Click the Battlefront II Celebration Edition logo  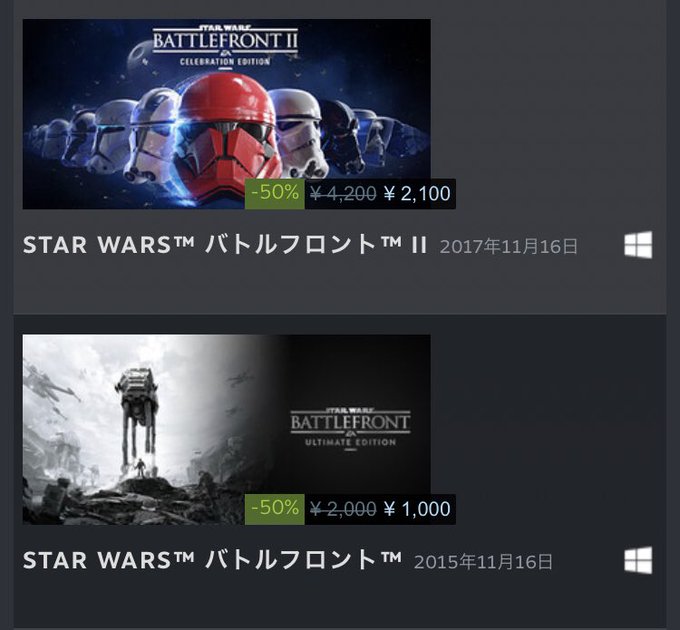click(226, 46)
